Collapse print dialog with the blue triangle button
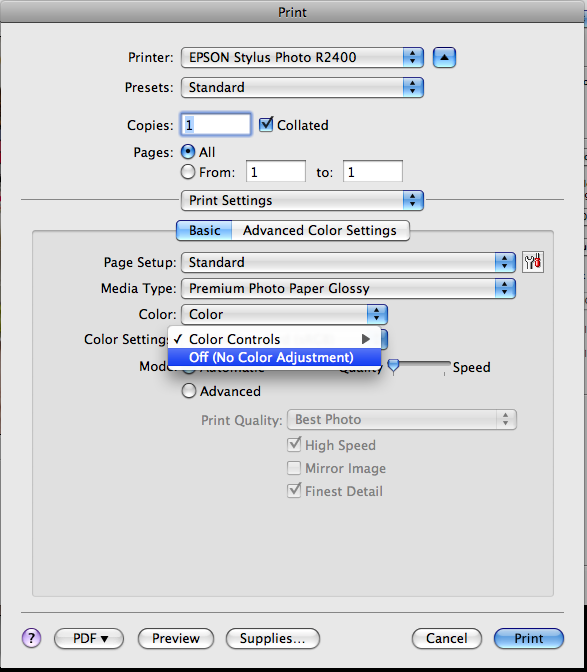 click(444, 57)
